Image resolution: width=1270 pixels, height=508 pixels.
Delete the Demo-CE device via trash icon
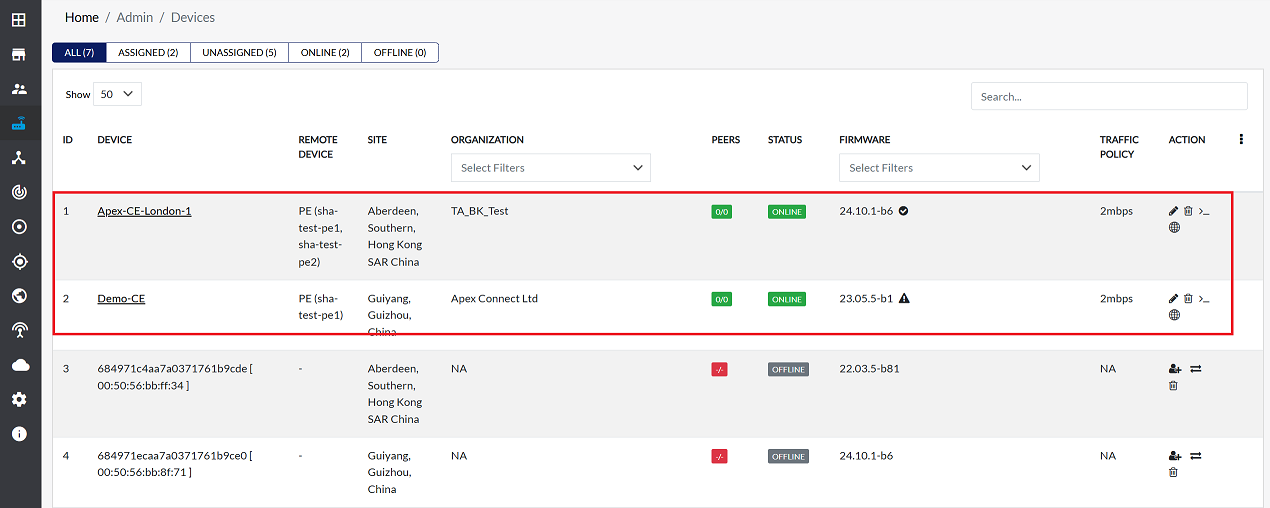[1188, 298]
